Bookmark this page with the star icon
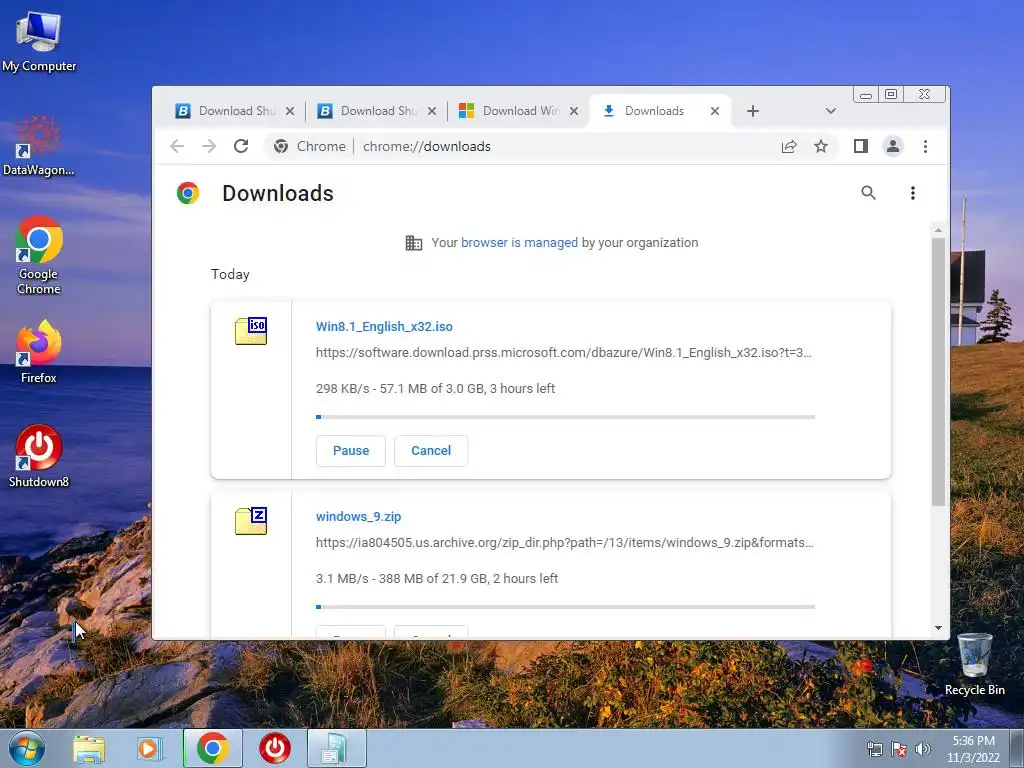This screenshot has height=768, width=1024. [821, 146]
